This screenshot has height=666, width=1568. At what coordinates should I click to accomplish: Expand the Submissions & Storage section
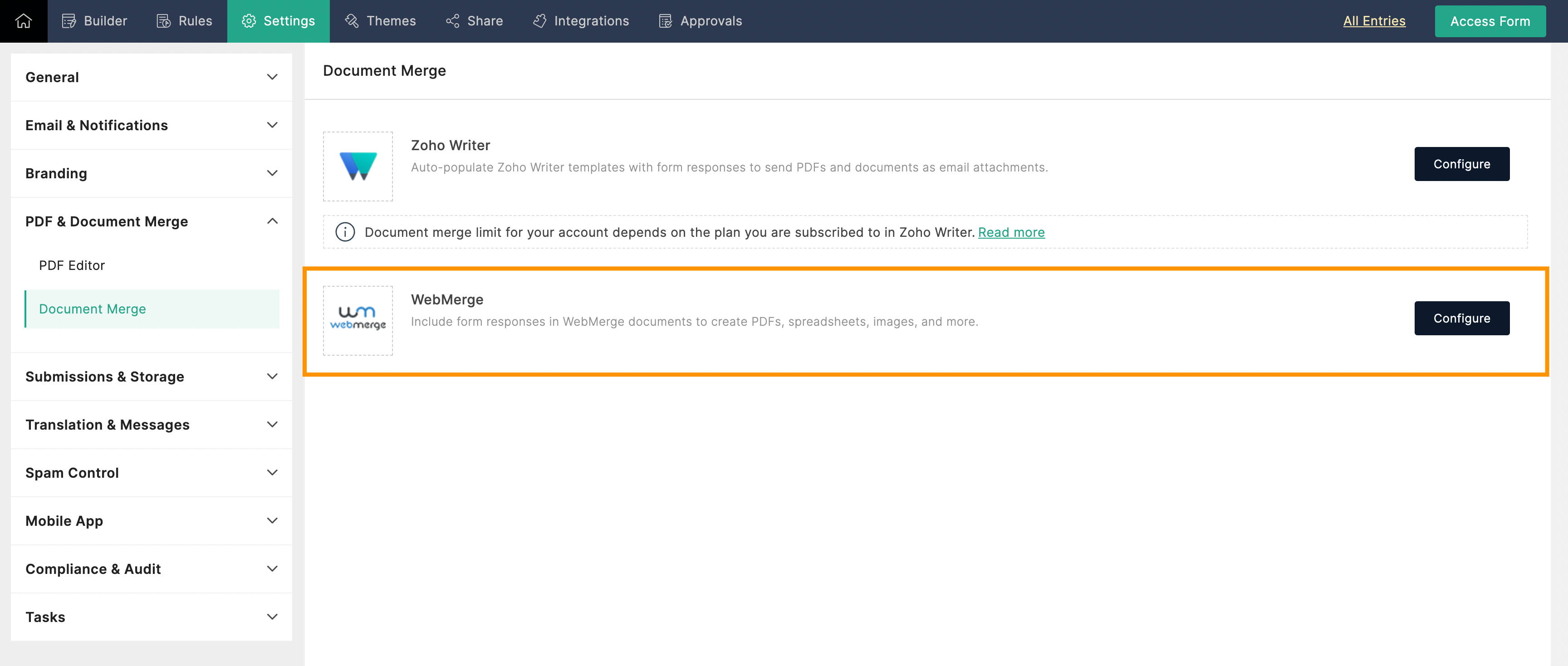click(x=272, y=376)
